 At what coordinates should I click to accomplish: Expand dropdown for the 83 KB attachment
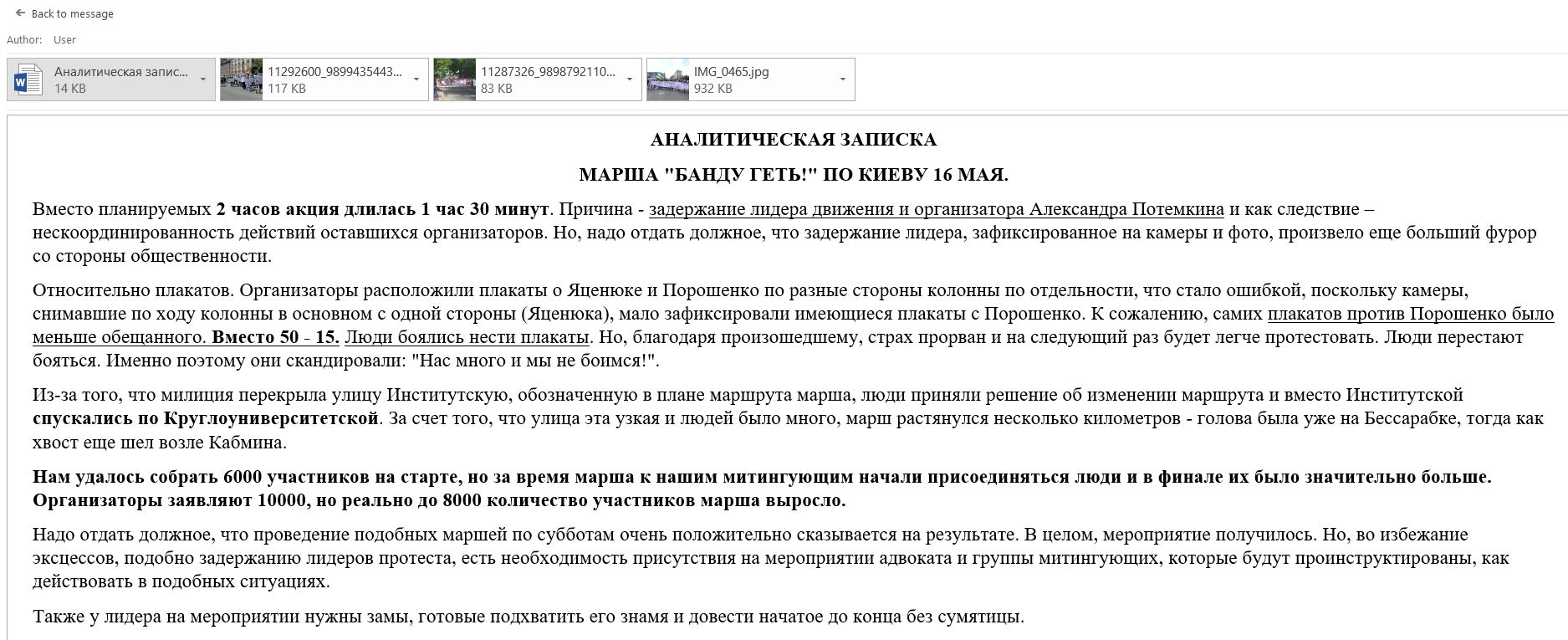coord(630,79)
